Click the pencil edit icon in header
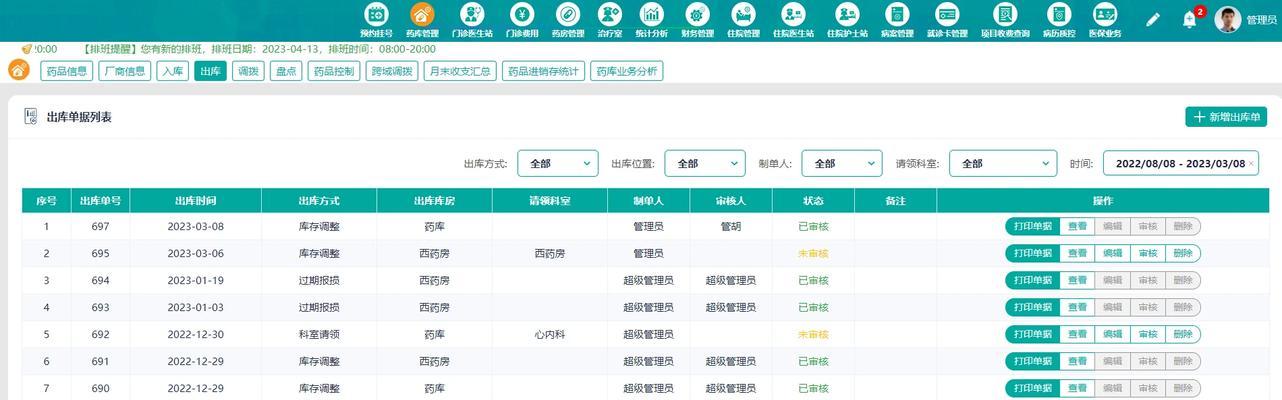 [1153, 19]
